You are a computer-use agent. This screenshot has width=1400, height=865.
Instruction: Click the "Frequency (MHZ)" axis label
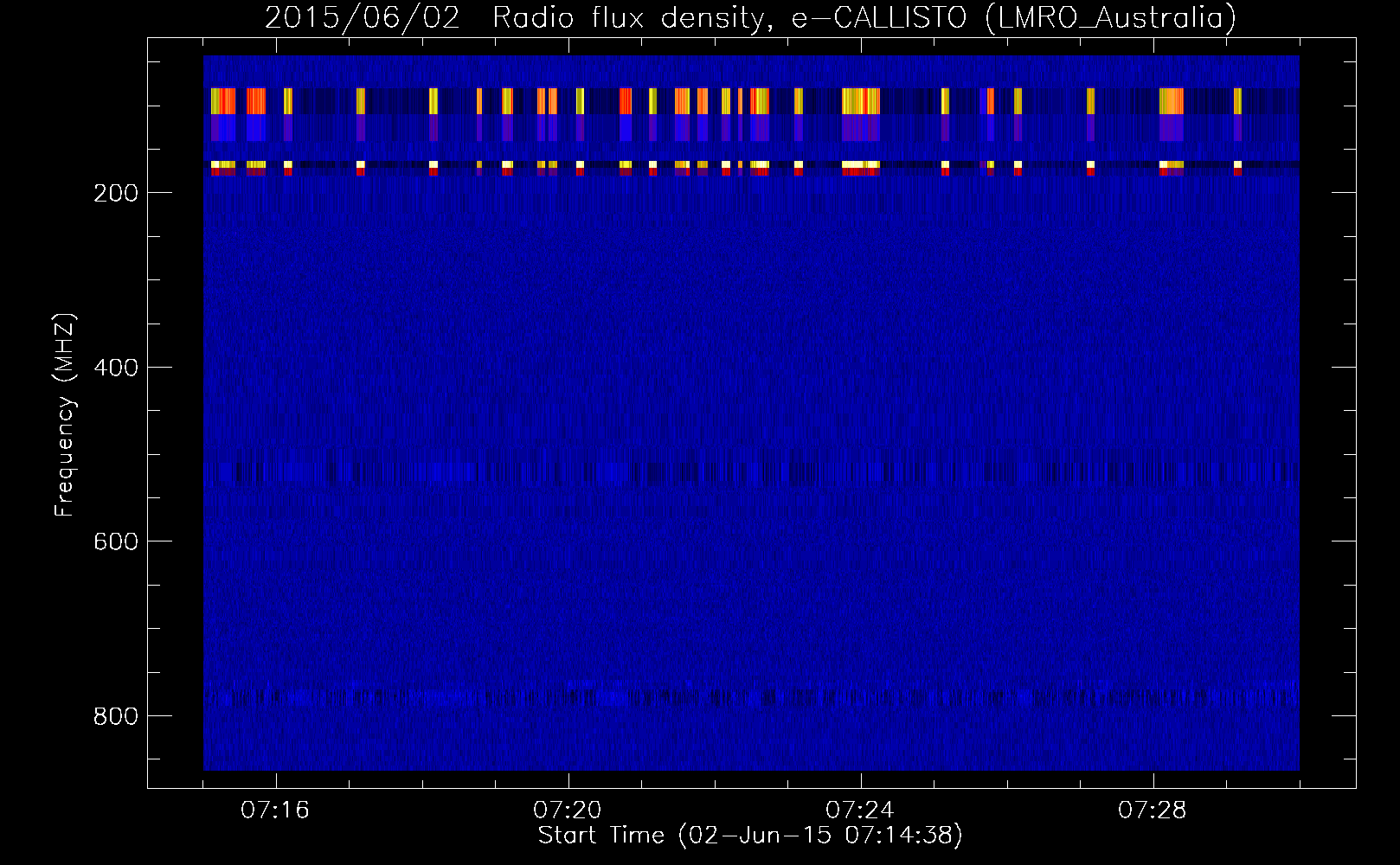[x=65, y=415]
